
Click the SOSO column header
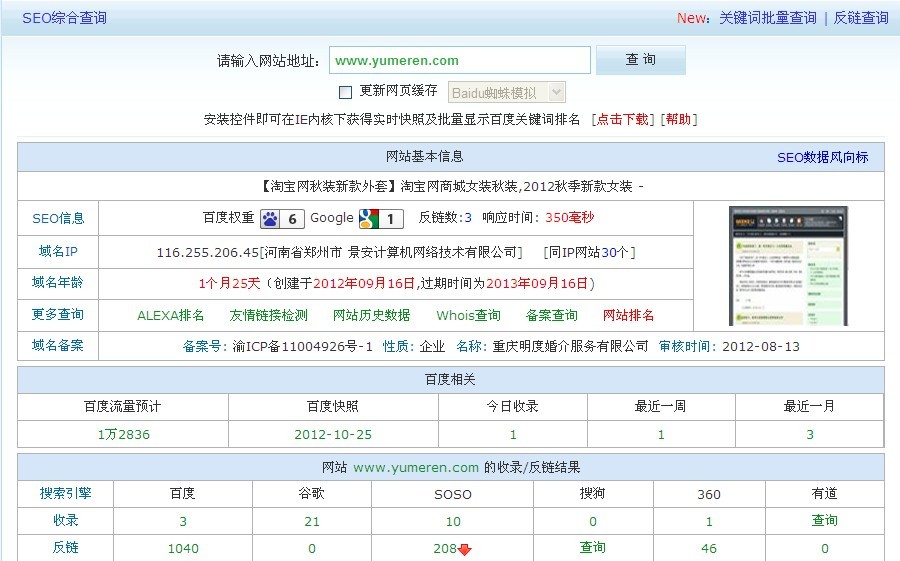453,494
